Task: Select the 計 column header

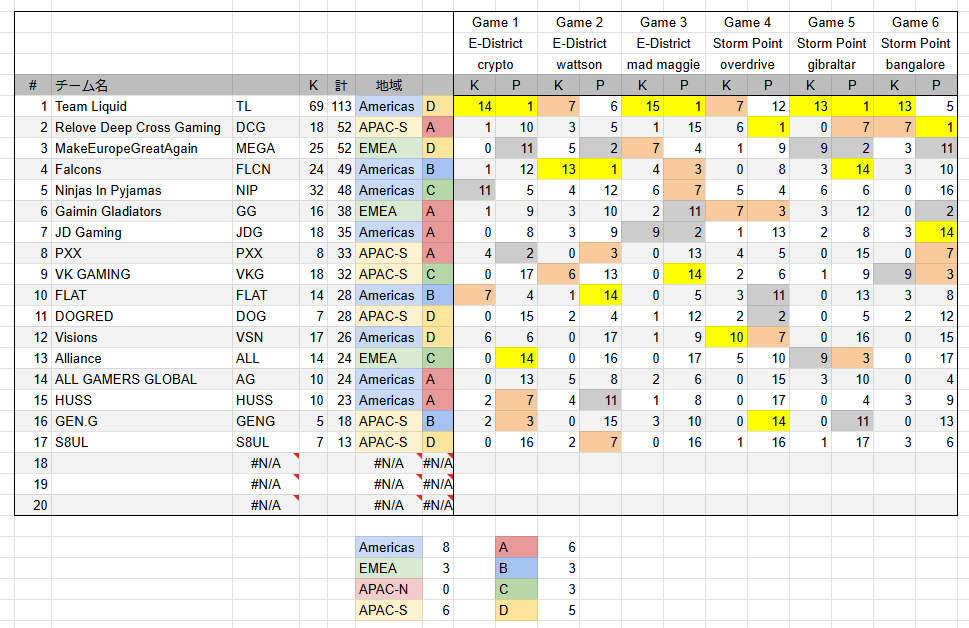Action: pos(341,85)
